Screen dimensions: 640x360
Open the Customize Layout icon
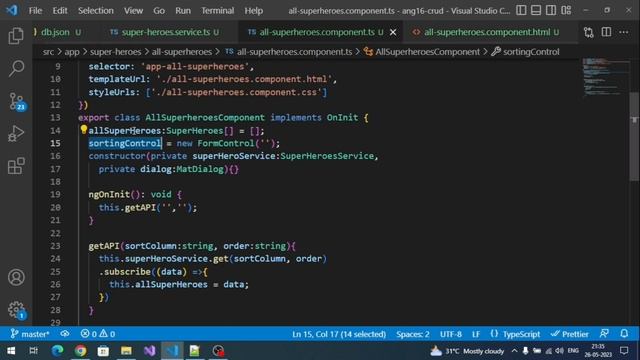(566, 10)
